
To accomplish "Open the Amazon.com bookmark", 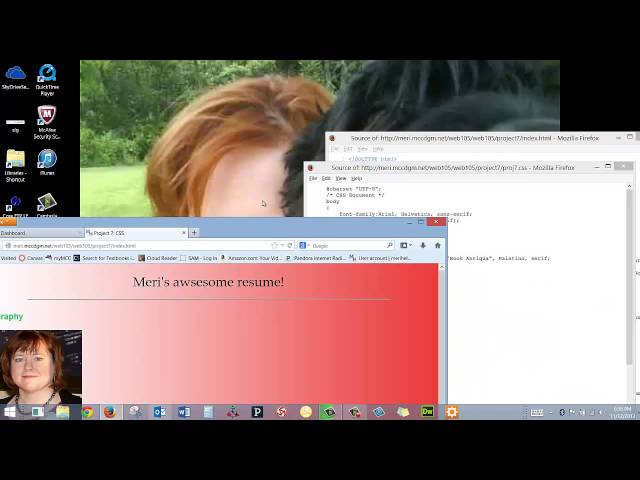I will [251, 258].
